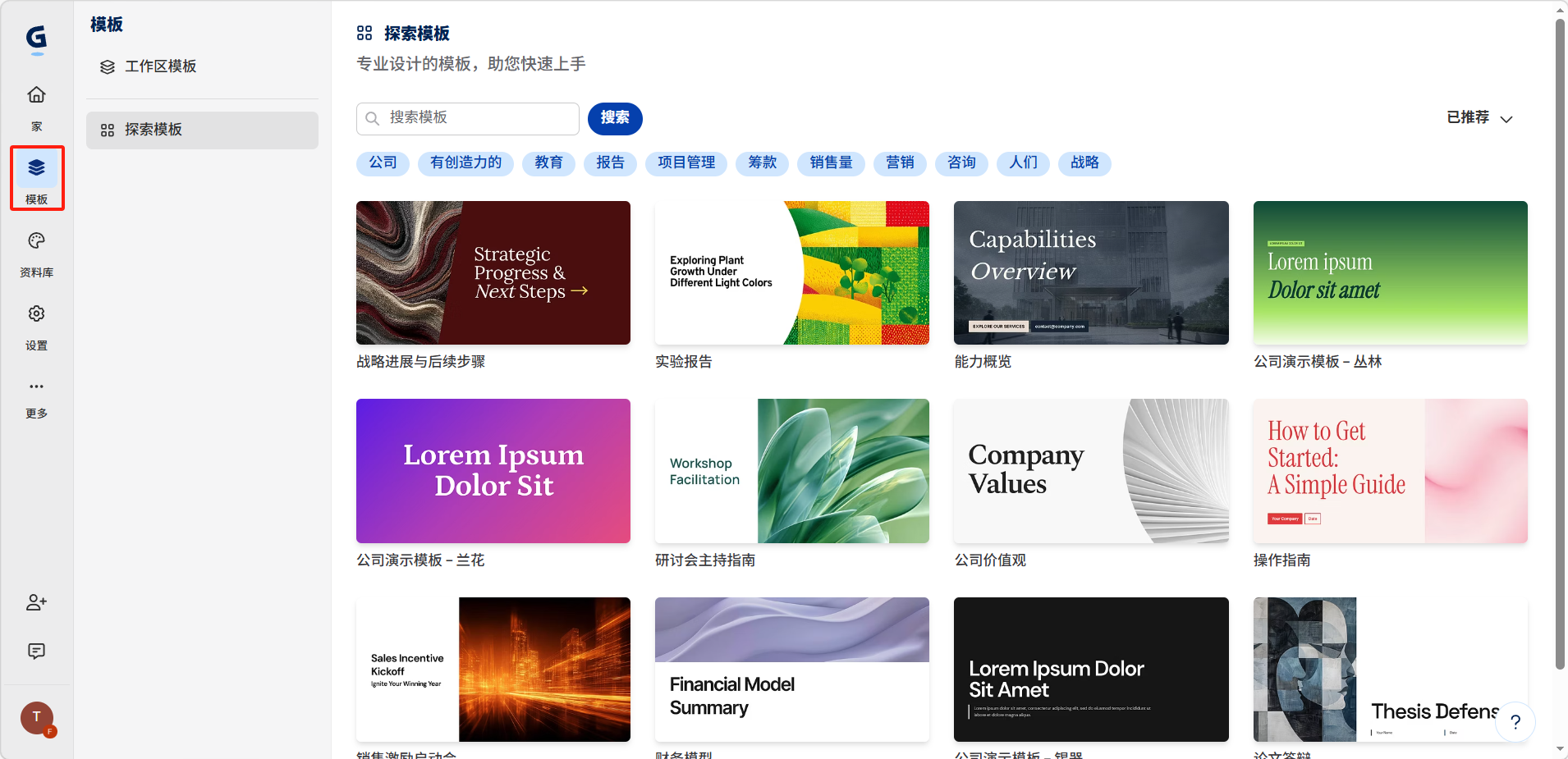The width and height of the screenshot is (1568, 759).
Task: Open the Company Values template thumbnail
Action: coord(1091,471)
